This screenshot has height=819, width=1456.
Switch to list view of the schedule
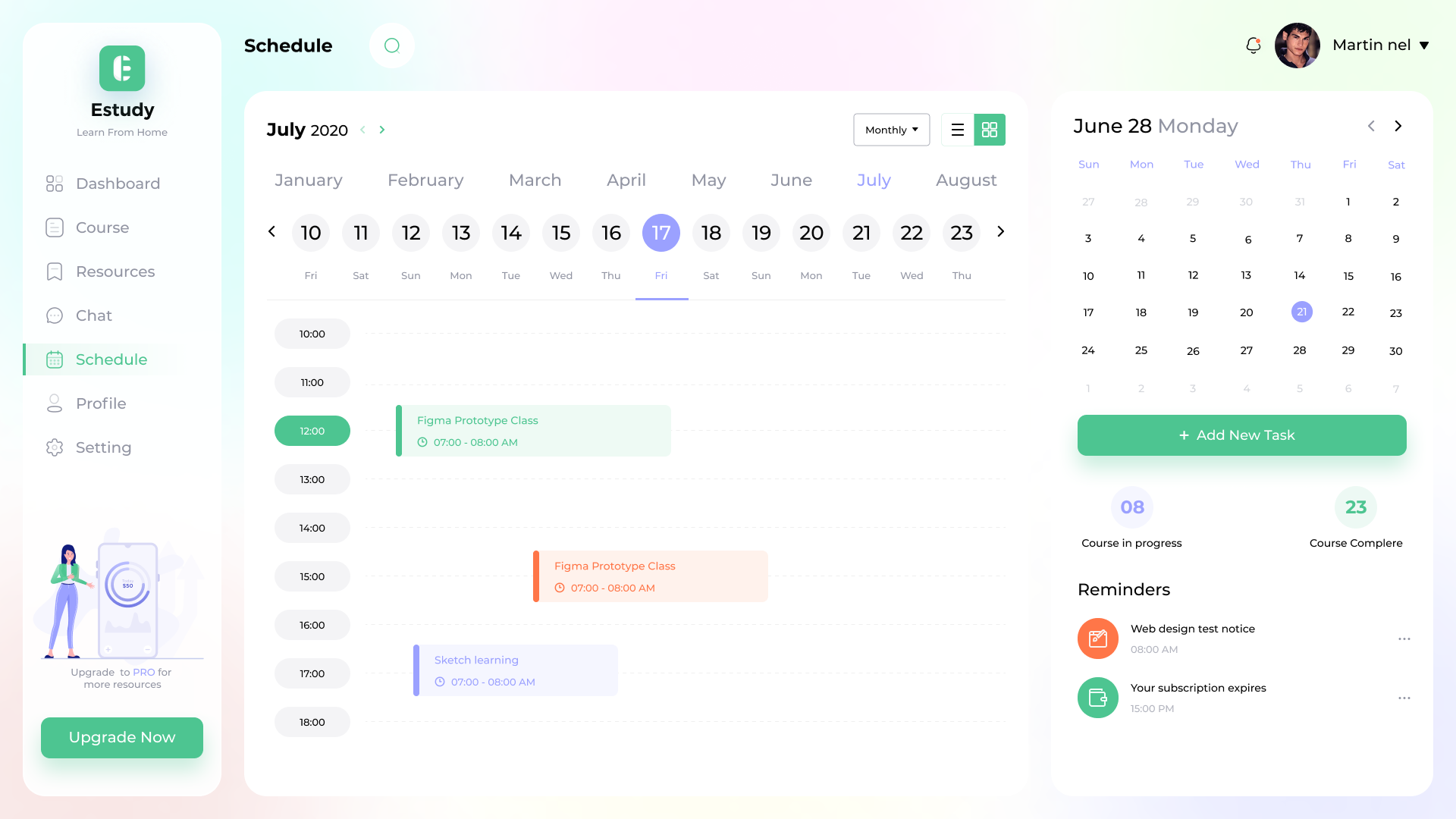click(957, 130)
